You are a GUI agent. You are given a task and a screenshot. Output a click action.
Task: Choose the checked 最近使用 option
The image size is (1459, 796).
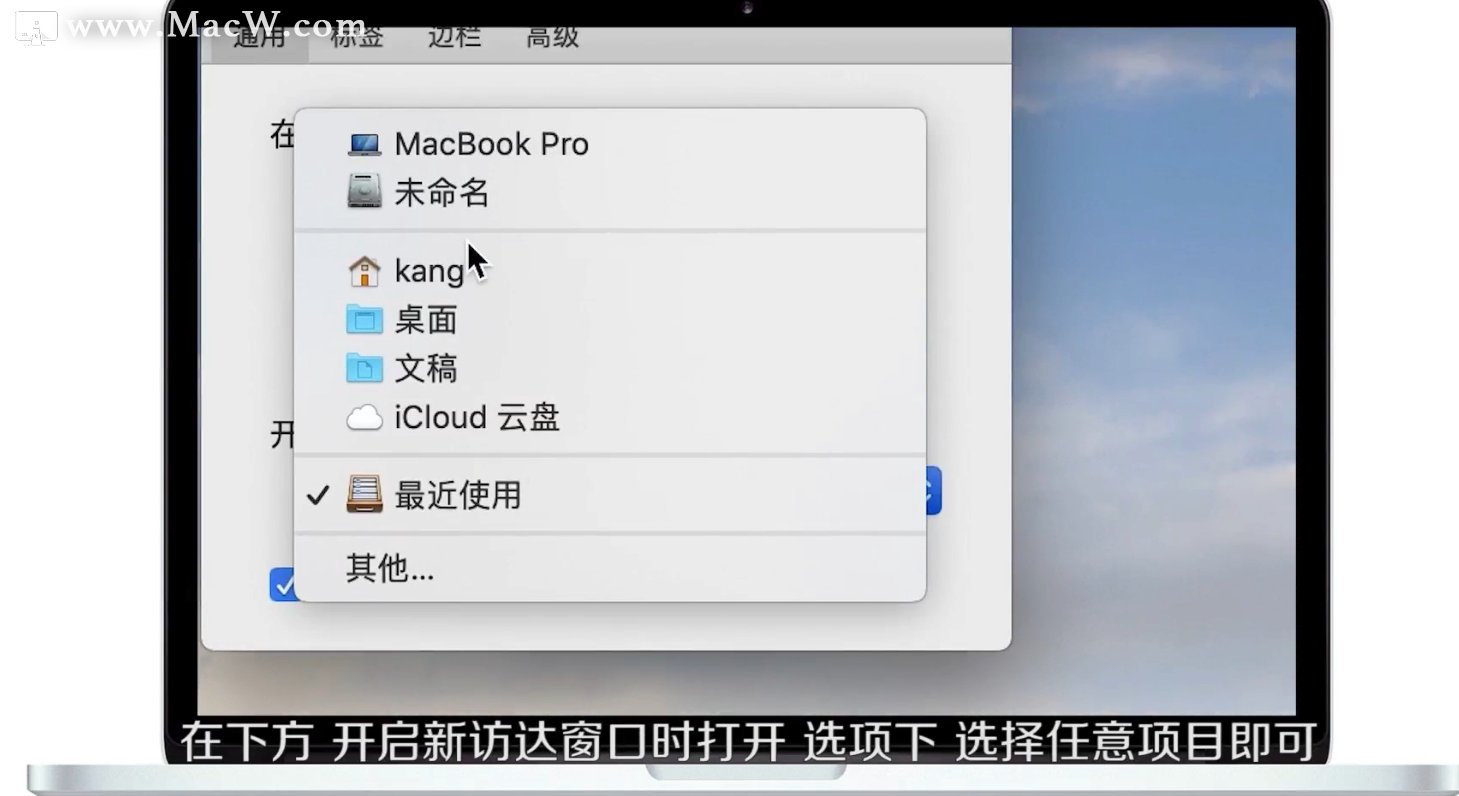click(x=610, y=495)
